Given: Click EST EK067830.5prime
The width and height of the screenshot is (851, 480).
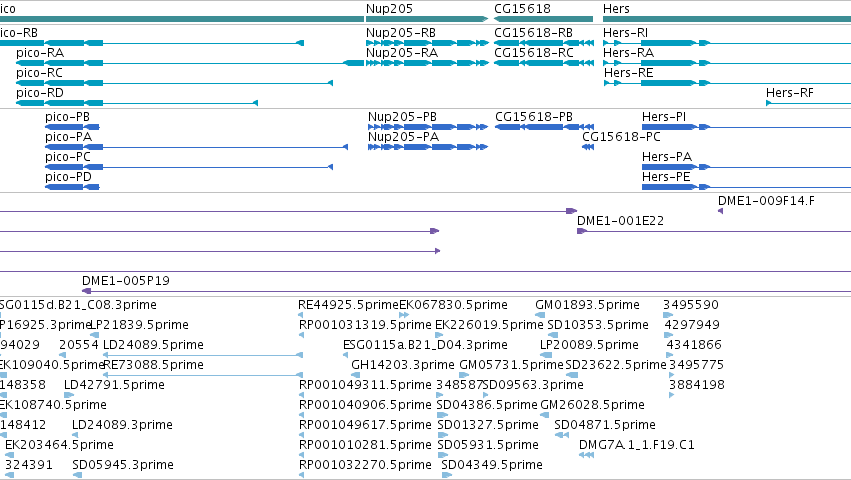Looking at the screenshot, I should [453, 305].
